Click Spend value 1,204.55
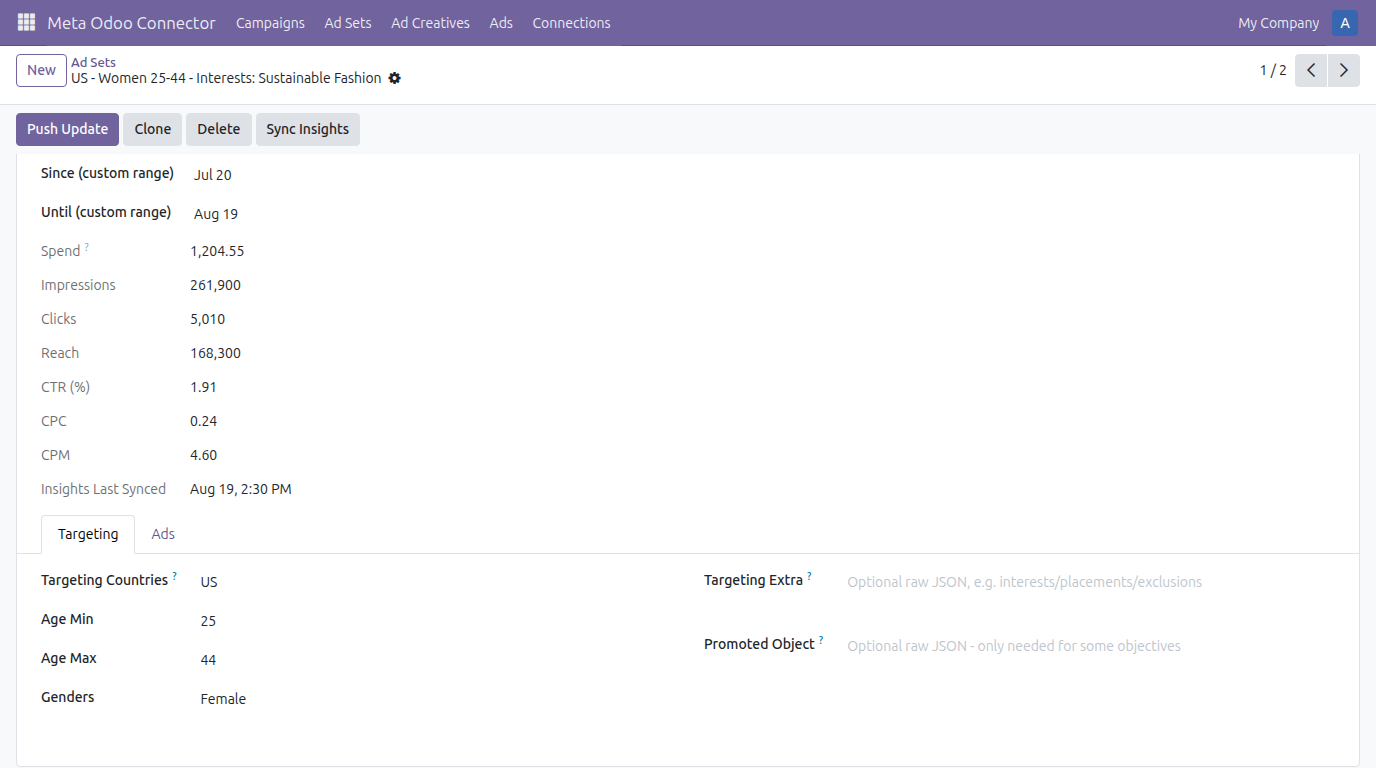Image resolution: width=1376 pixels, height=768 pixels. coord(217,251)
